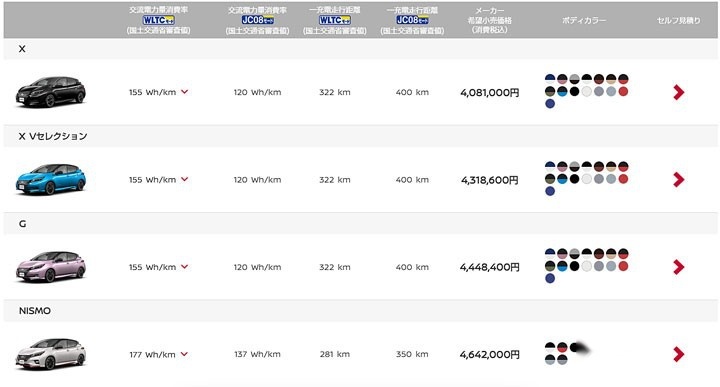Click the NISMO grade name heading
Viewport: 720px width, 387px height.
pyautogui.click(x=35, y=311)
